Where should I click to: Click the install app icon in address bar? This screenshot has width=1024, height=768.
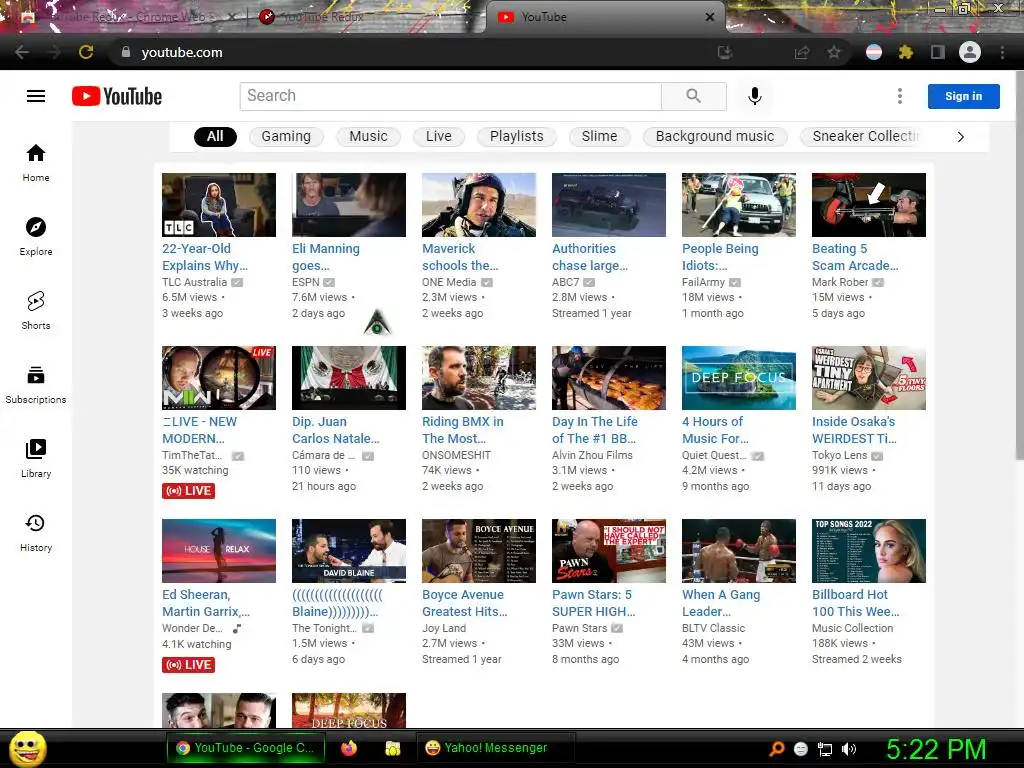(x=724, y=52)
